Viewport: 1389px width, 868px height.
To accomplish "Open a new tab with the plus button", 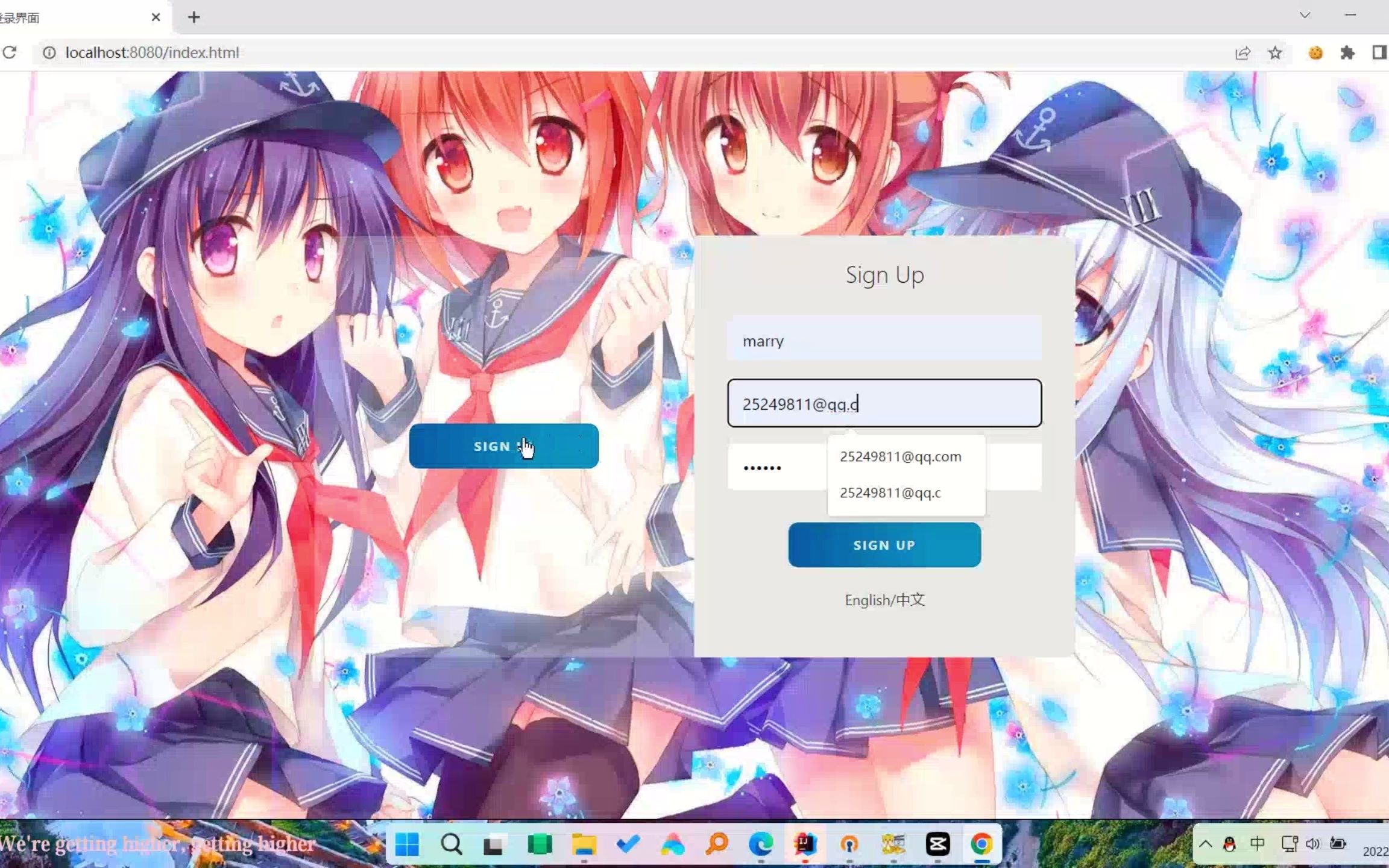I will click(194, 17).
